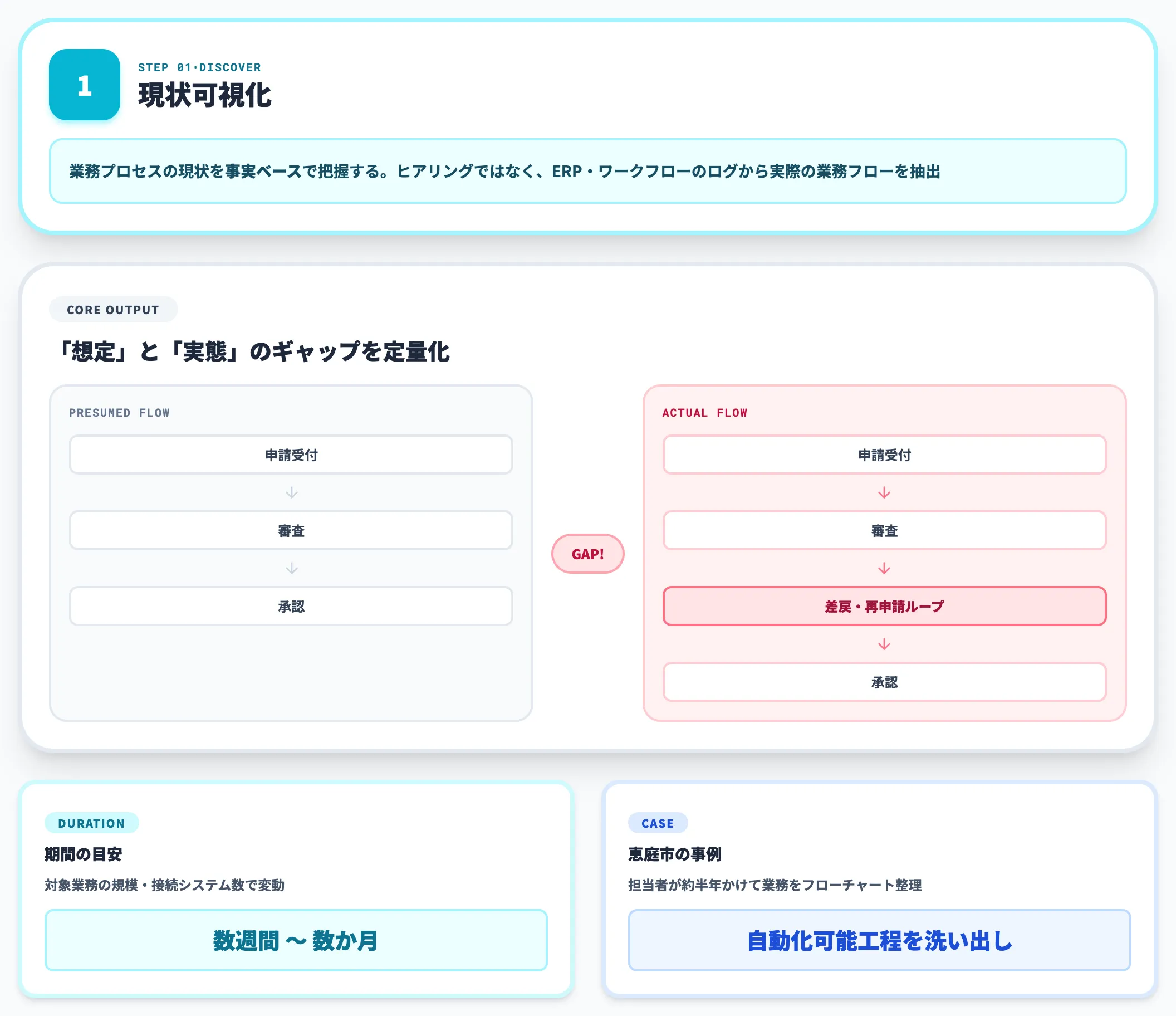Select the 業務プロセスの現状 description box
Viewport: 1176px width, 1016px height.
[587, 171]
